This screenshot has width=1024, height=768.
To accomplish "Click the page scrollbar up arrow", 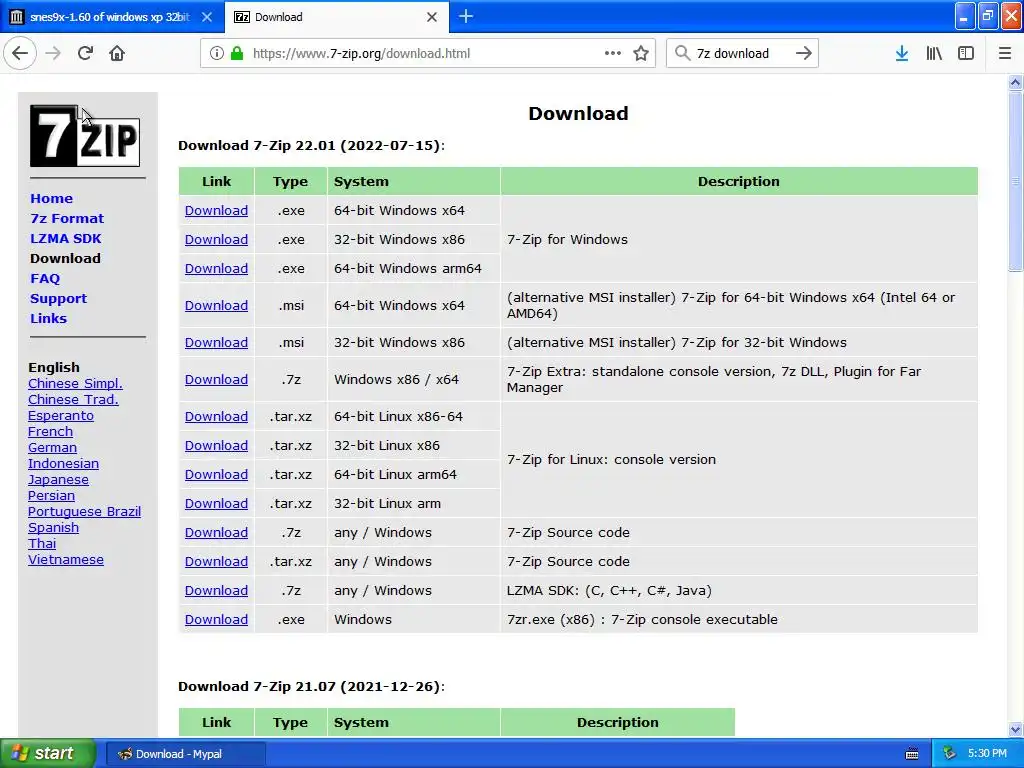I will [x=1015, y=82].
